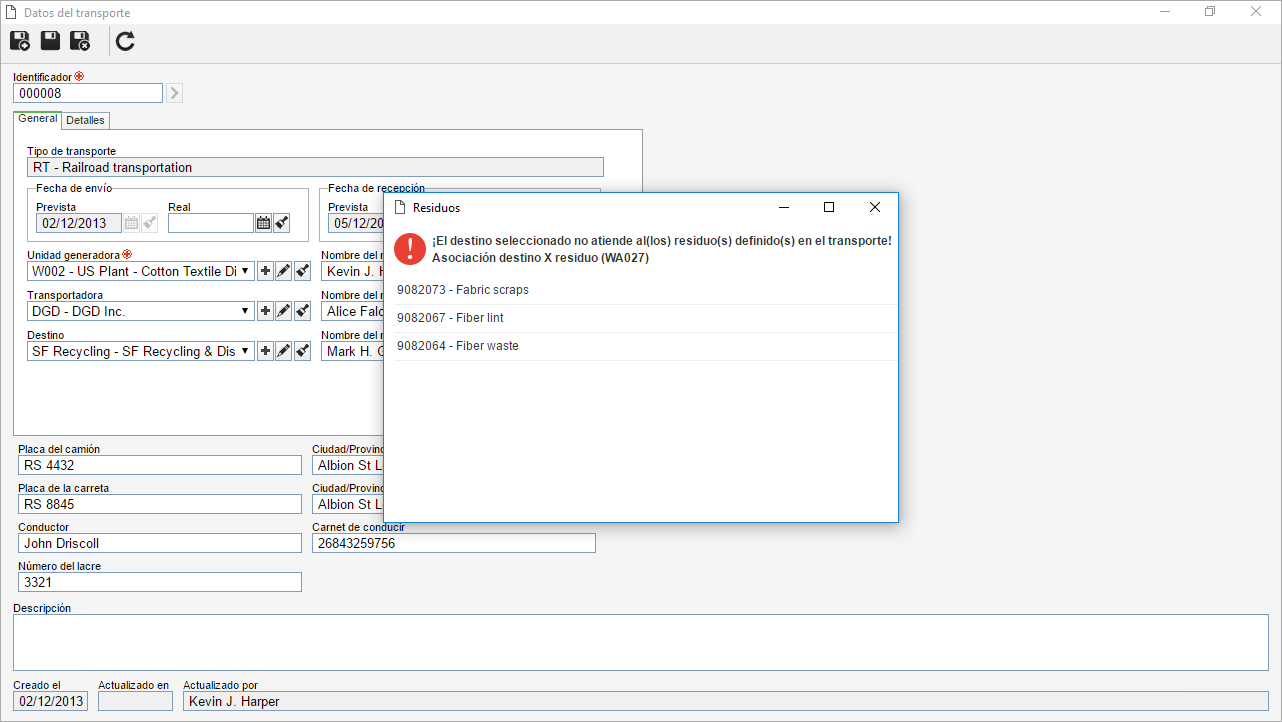Click the Conductor John Driscoll field

point(160,543)
